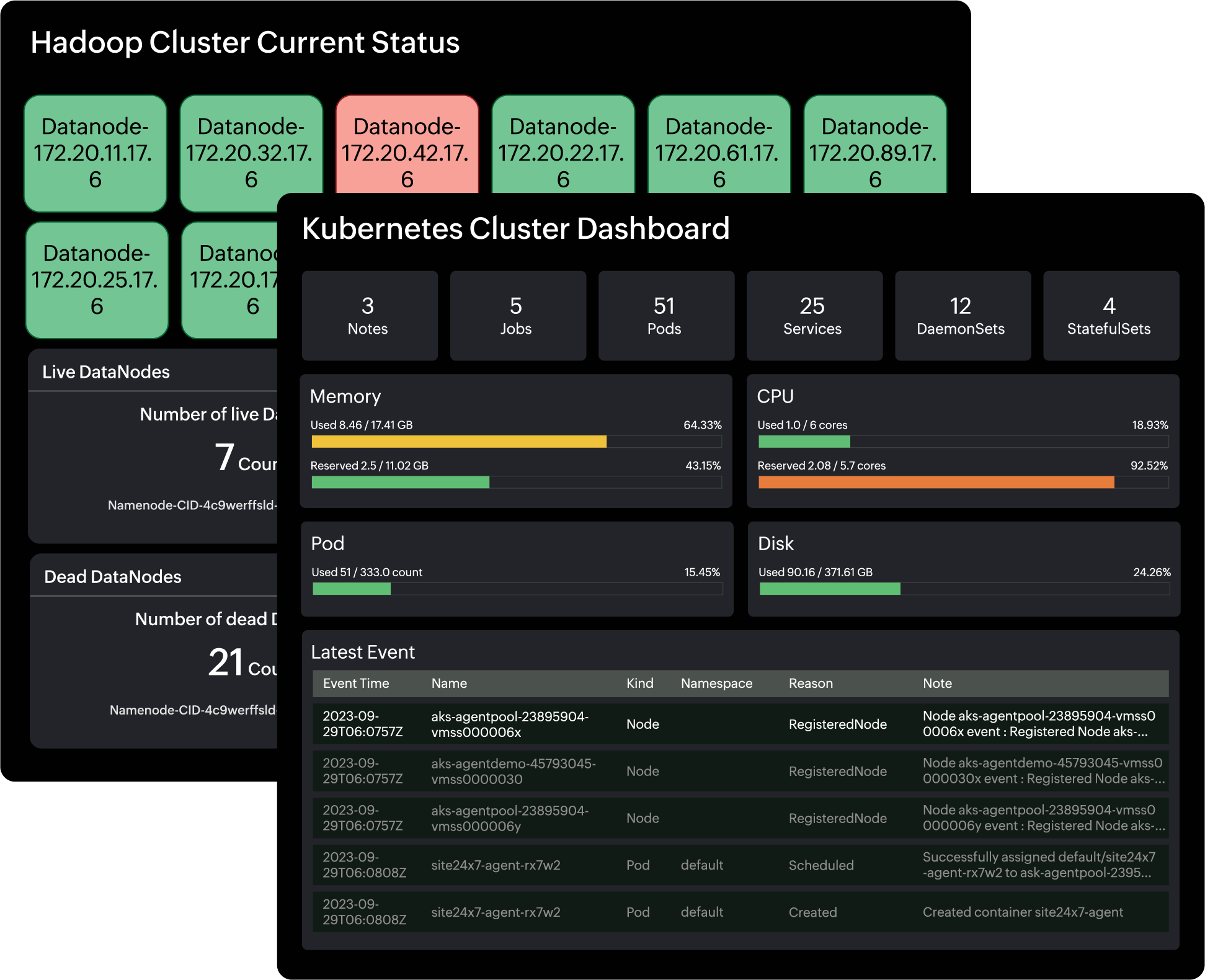This screenshot has height=980, width=1205.
Task: Click the Pod widget heading
Action: click(327, 543)
